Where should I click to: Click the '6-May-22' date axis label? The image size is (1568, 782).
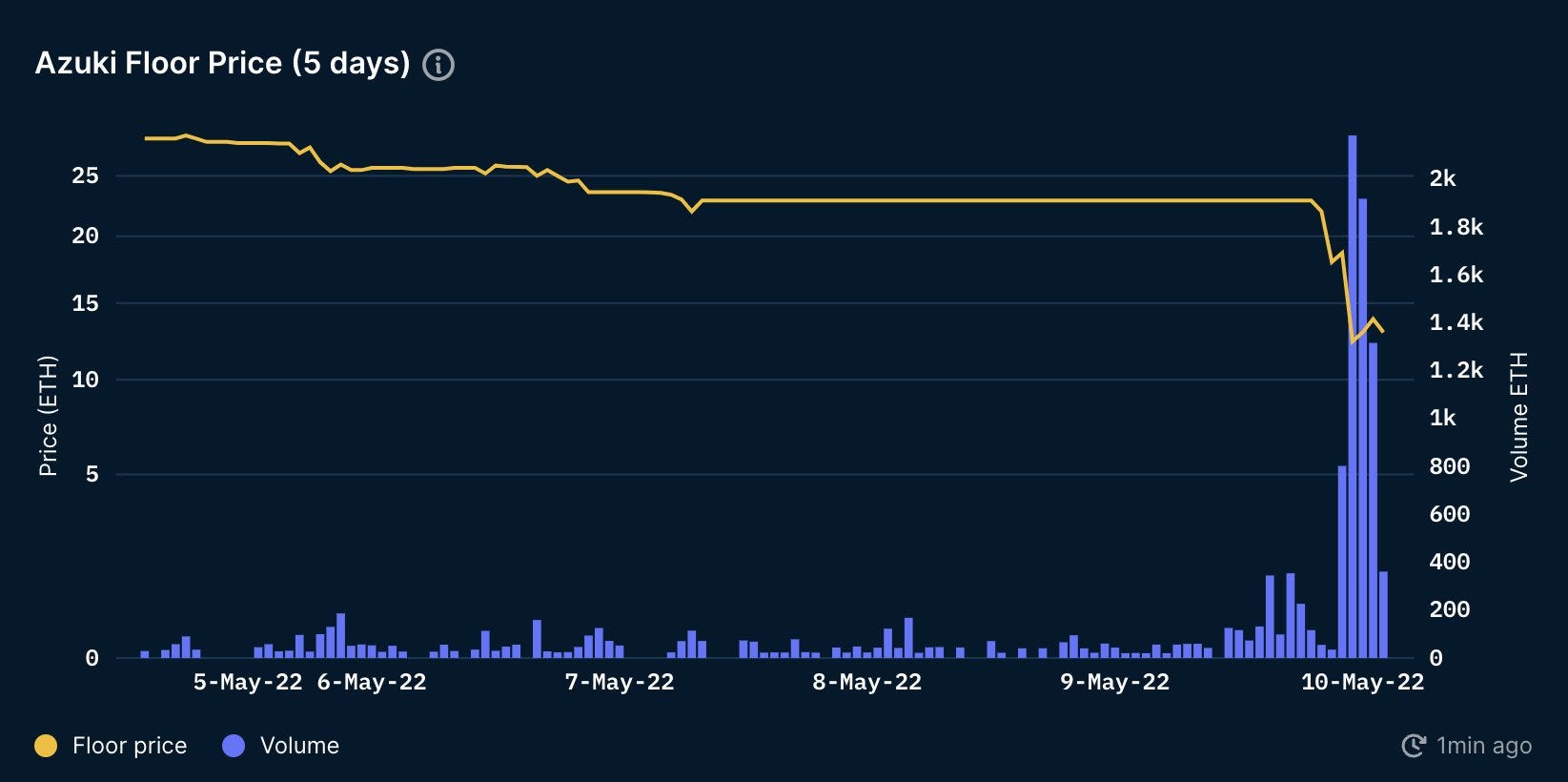click(372, 682)
